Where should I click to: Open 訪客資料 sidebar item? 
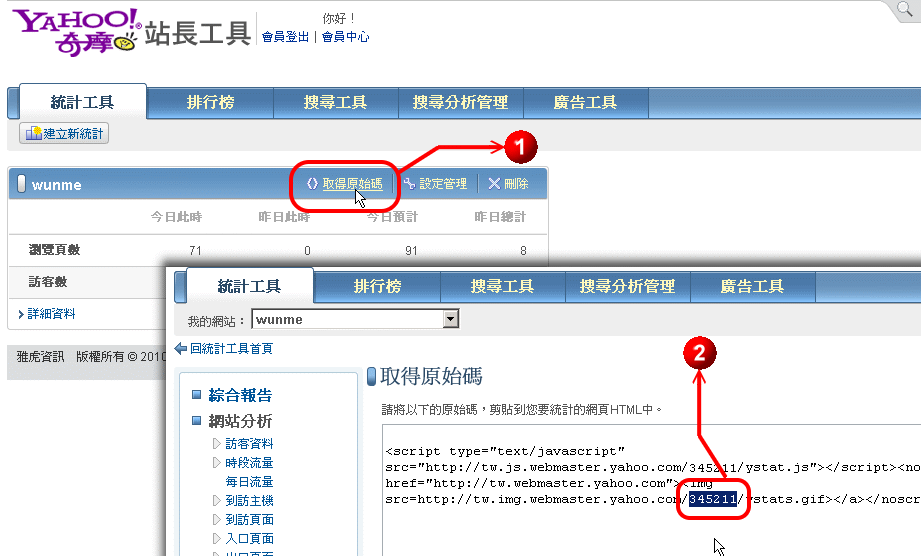[x=249, y=444]
